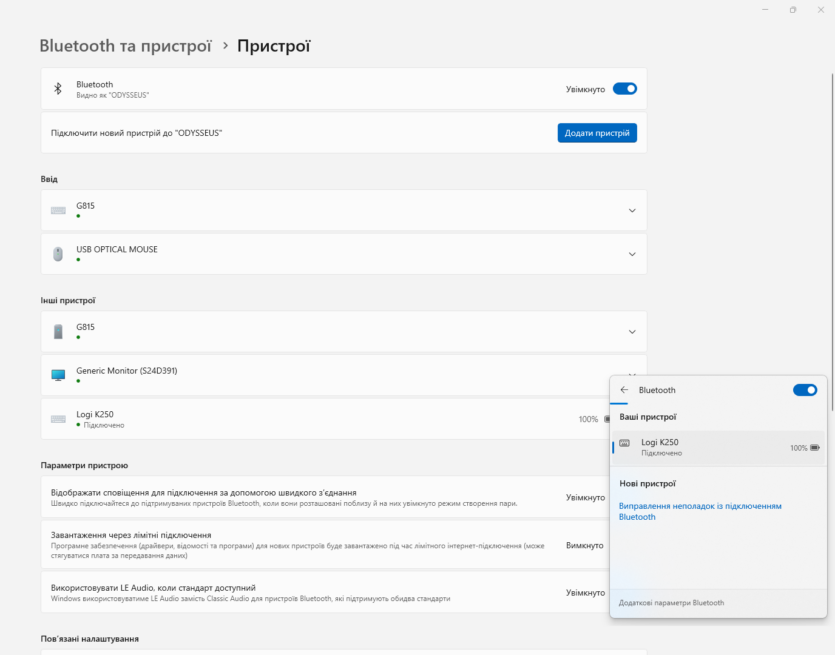The width and height of the screenshot is (835, 655).
Task: Expand the G815 entry under Ввід
Action: coord(631,210)
